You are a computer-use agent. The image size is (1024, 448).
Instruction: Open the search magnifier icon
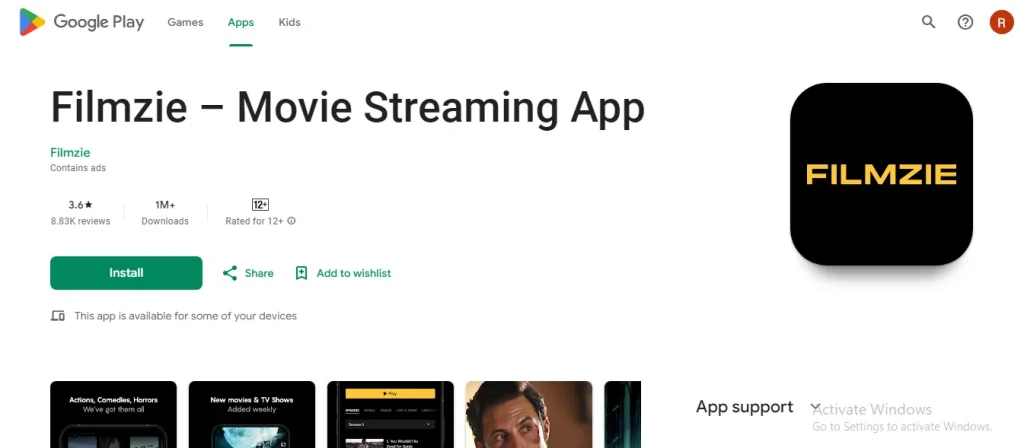[928, 22]
